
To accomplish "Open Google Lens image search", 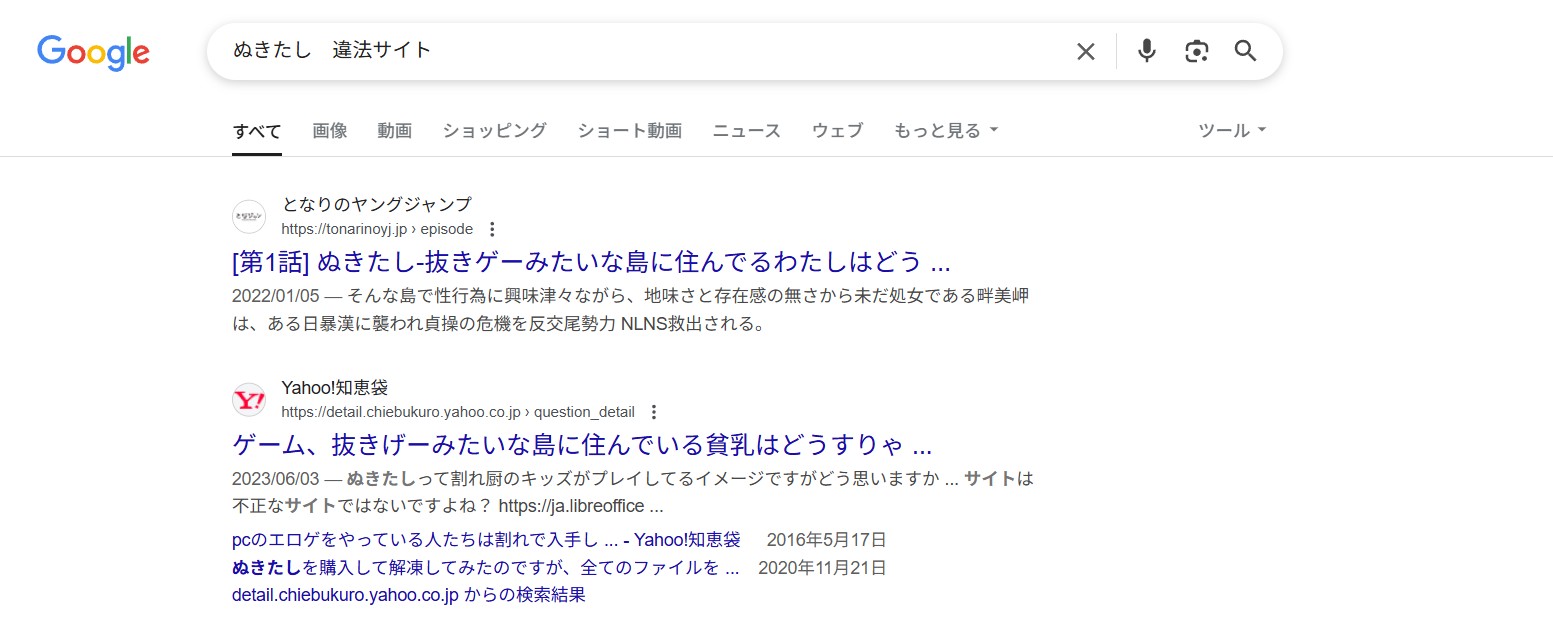I will pos(1196,50).
